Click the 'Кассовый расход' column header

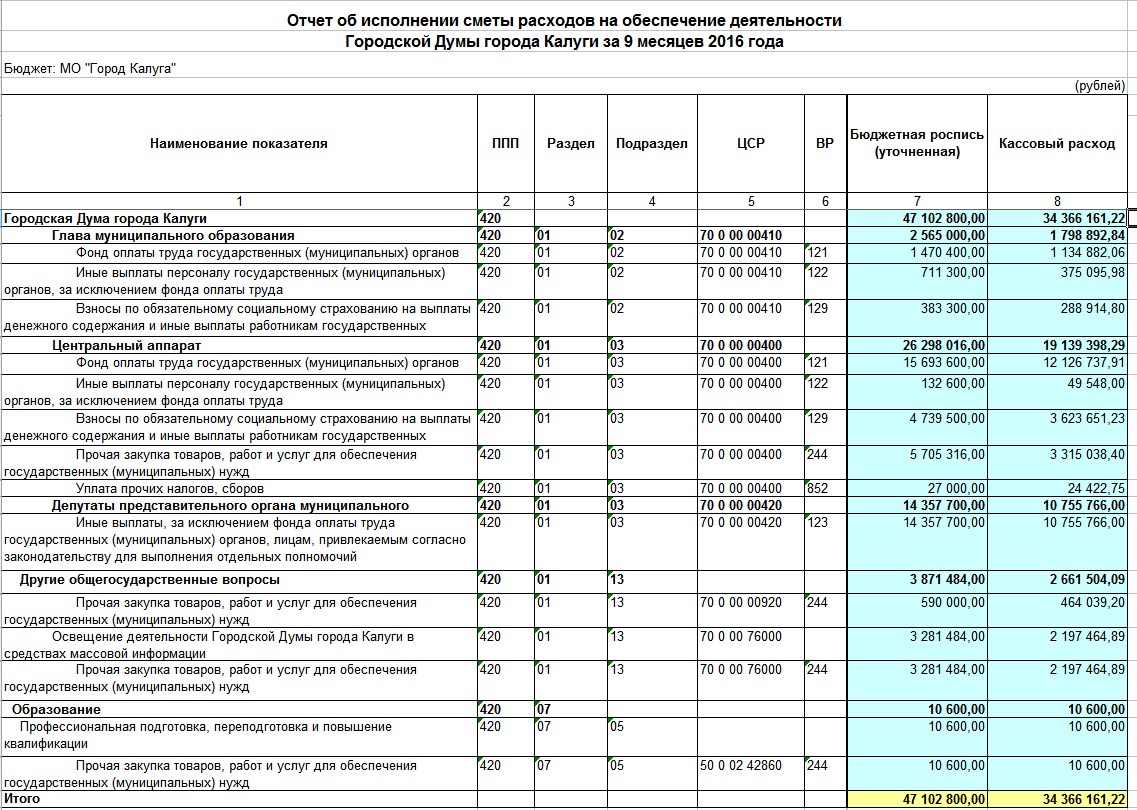[1056, 143]
